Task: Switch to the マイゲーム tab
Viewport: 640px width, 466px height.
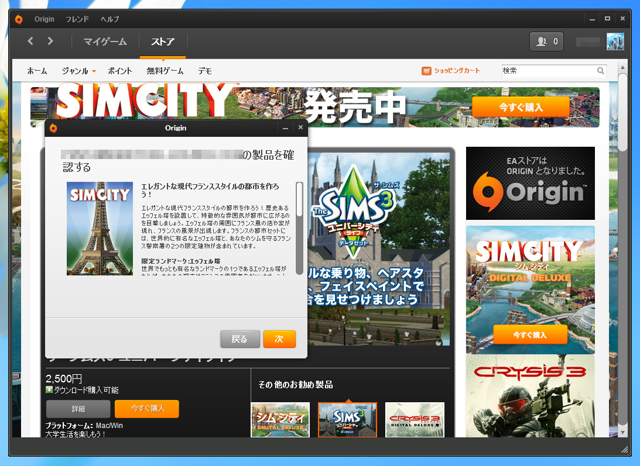Action: click(x=105, y=42)
